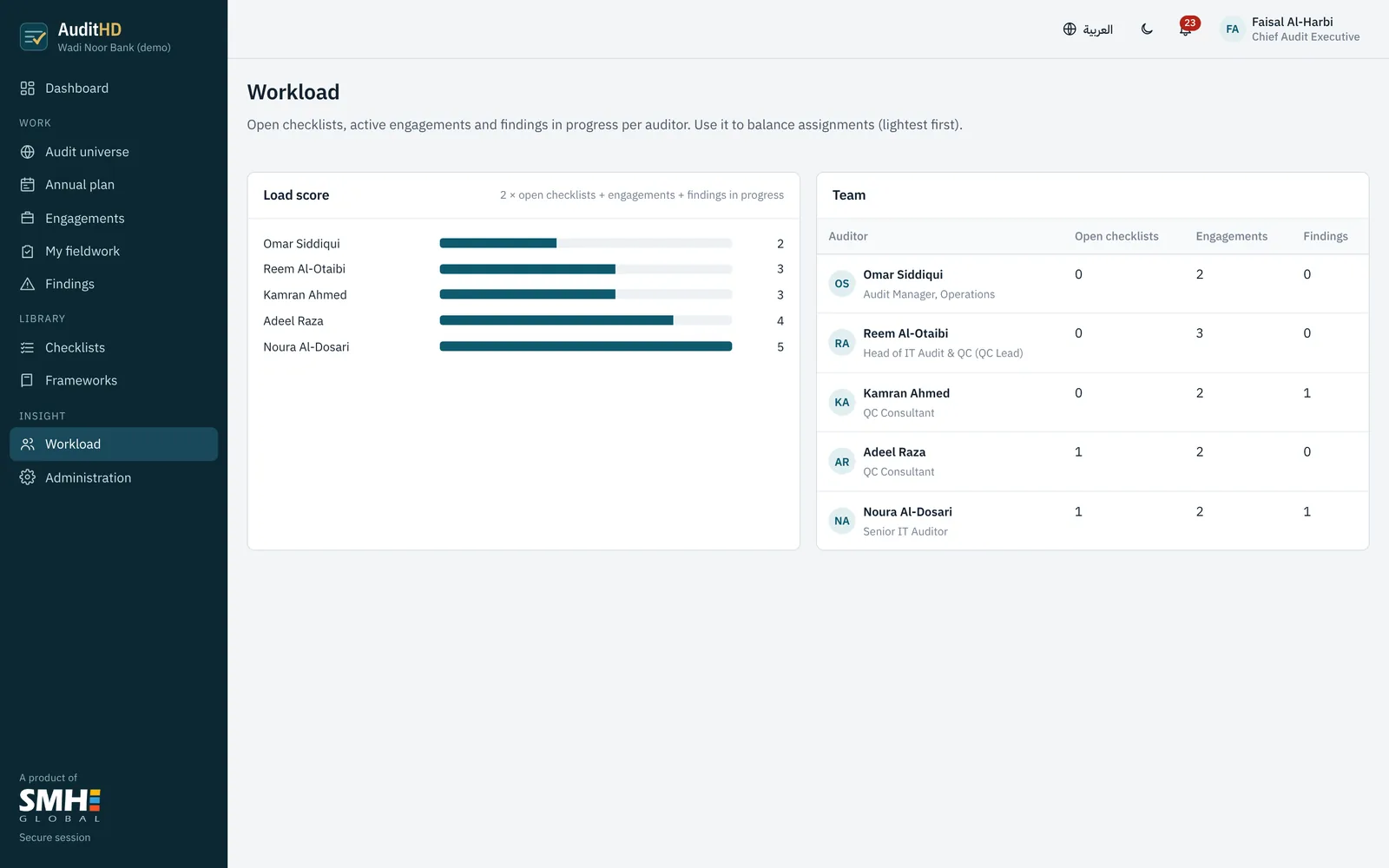Viewport: 1389px width, 868px height.
Task: Go to Dashboard page
Action: (x=114, y=89)
